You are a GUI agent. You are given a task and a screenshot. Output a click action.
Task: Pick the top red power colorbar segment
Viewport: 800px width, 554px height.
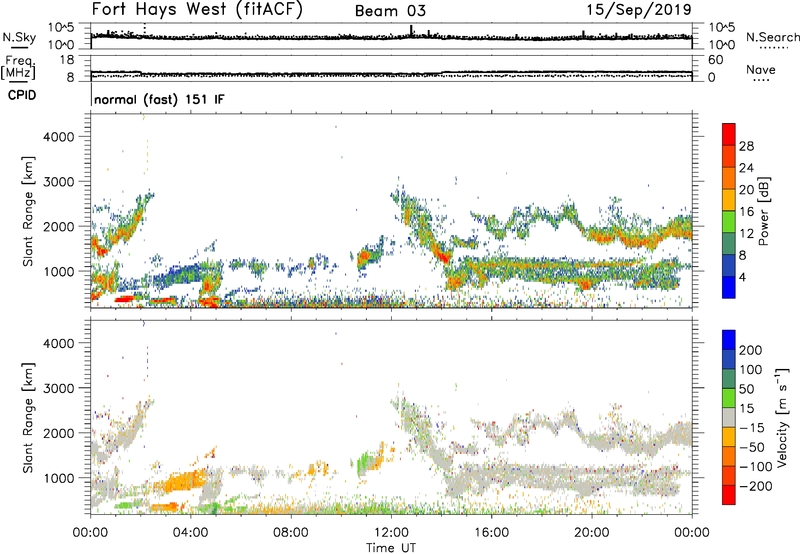tap(729, 134)
